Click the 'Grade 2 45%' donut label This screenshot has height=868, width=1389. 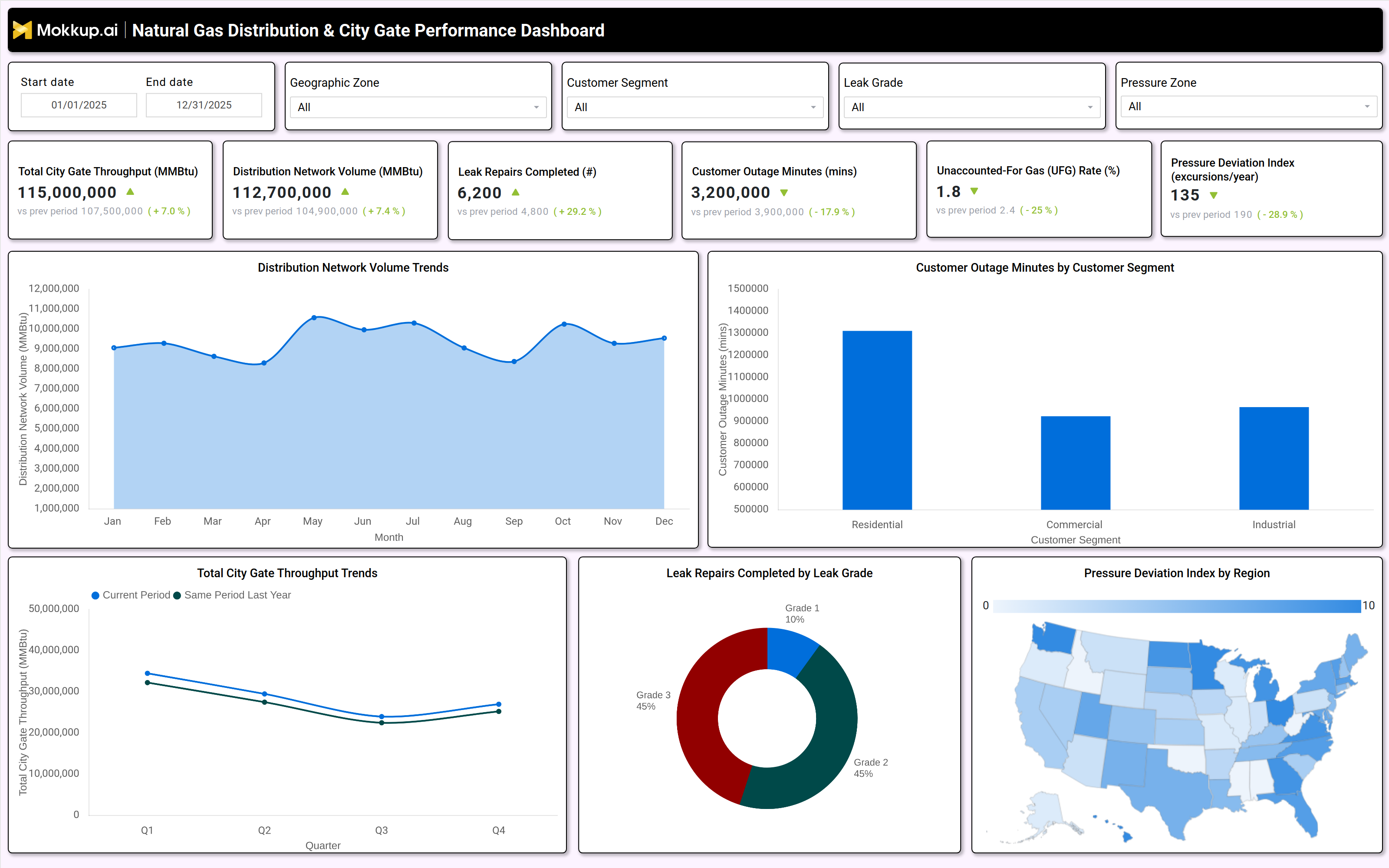coord(870,768)
